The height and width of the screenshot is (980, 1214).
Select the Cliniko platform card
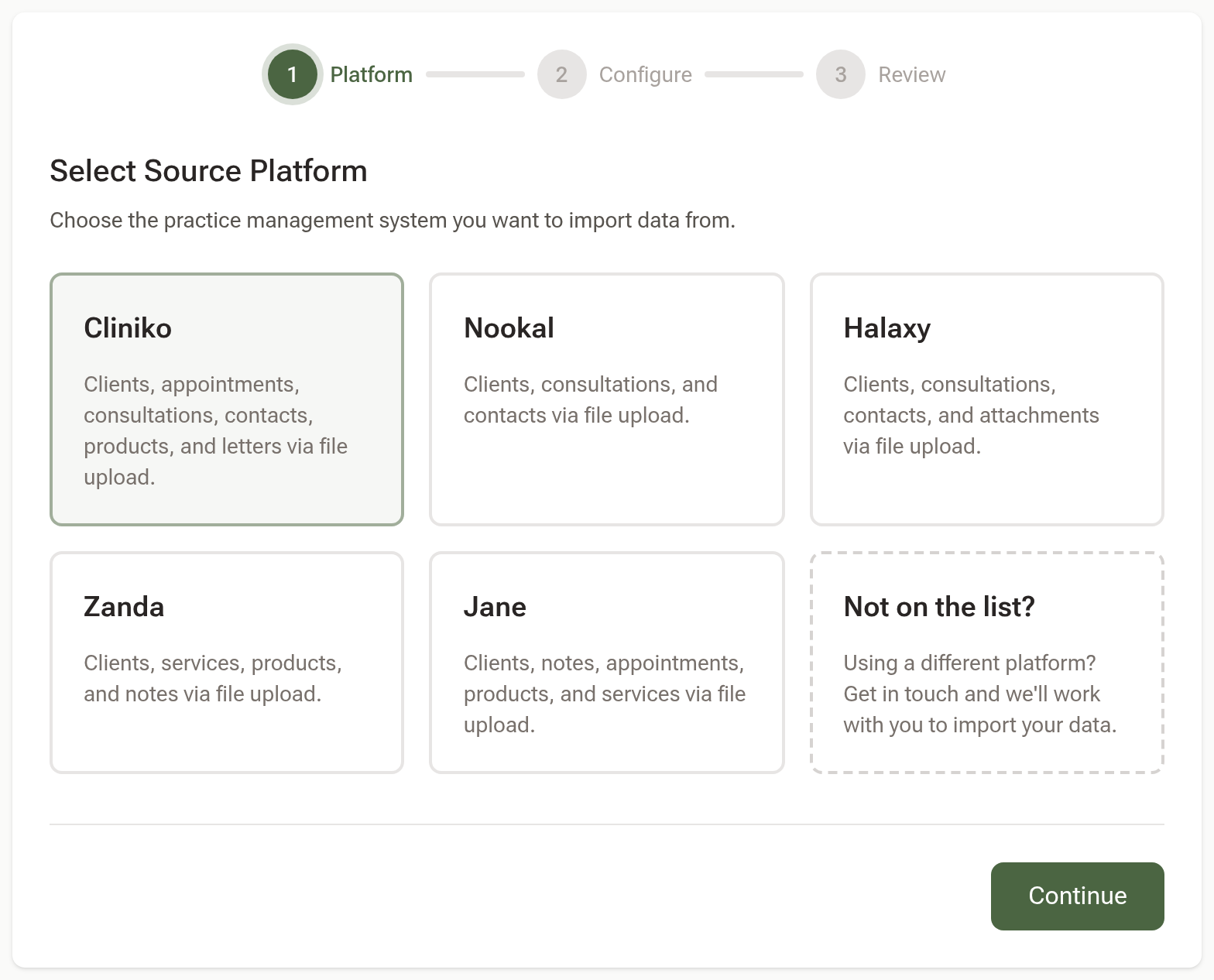[227, 399]
